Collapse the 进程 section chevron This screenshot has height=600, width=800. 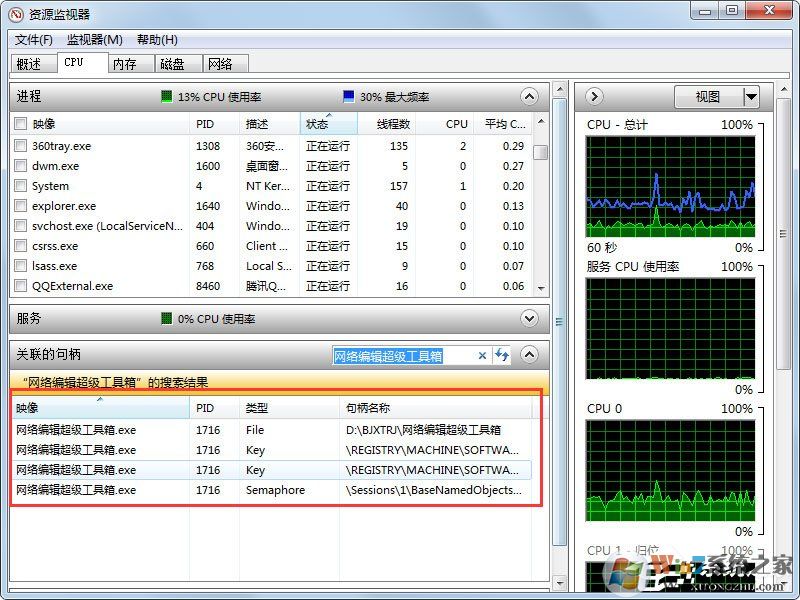[x=529, y=96]
